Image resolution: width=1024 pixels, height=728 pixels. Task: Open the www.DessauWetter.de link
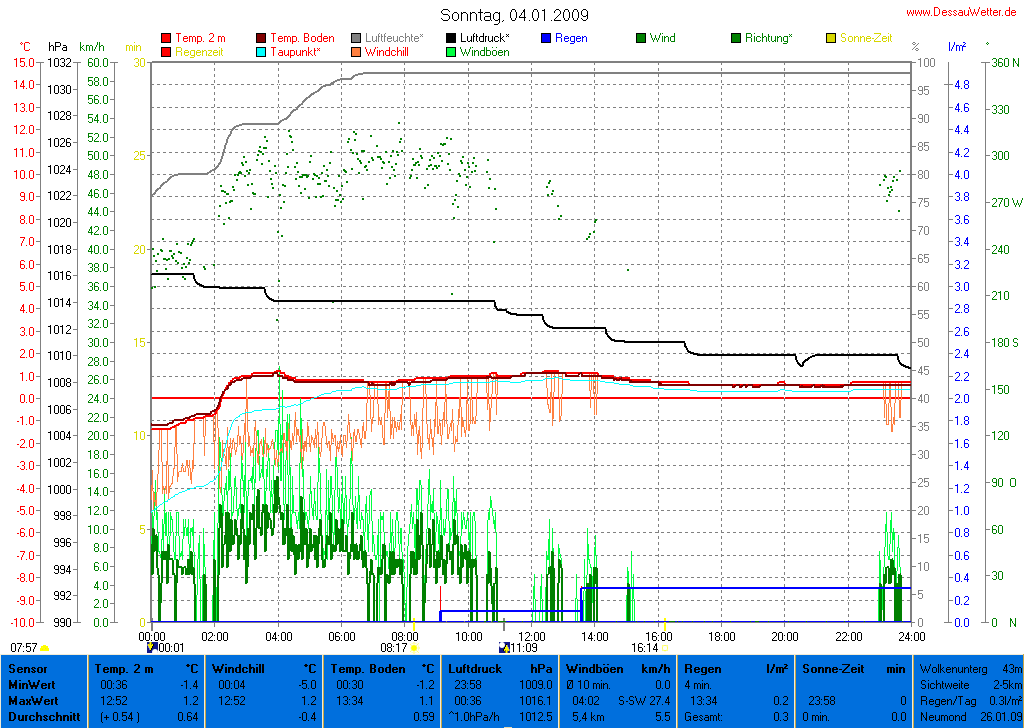tap(960, 13)
